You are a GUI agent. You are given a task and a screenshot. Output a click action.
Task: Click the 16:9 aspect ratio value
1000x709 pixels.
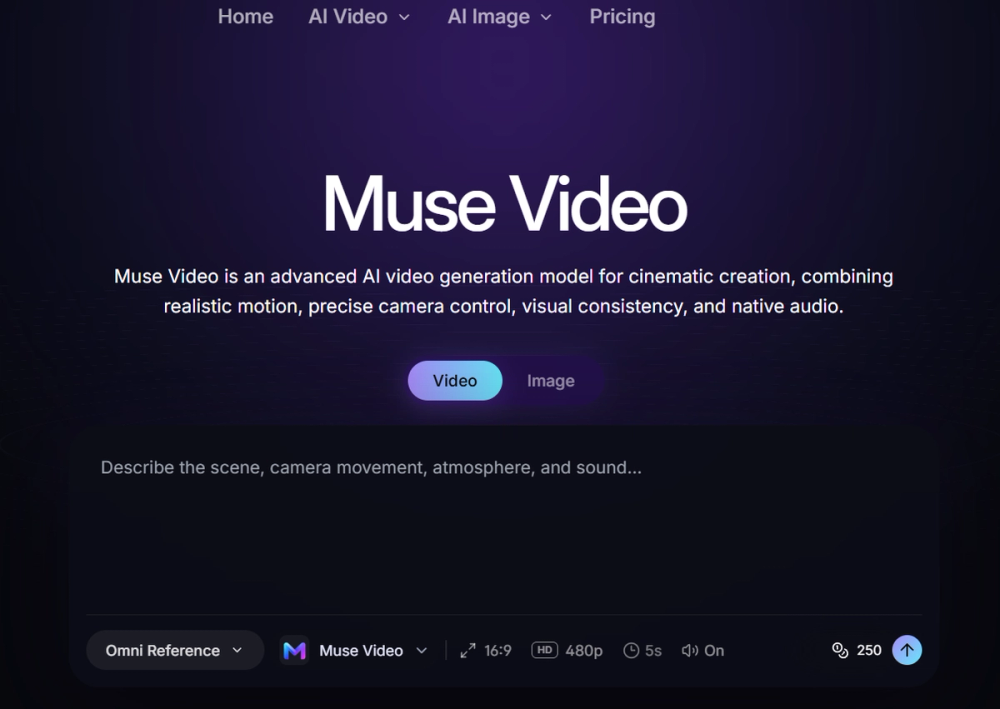497,650
